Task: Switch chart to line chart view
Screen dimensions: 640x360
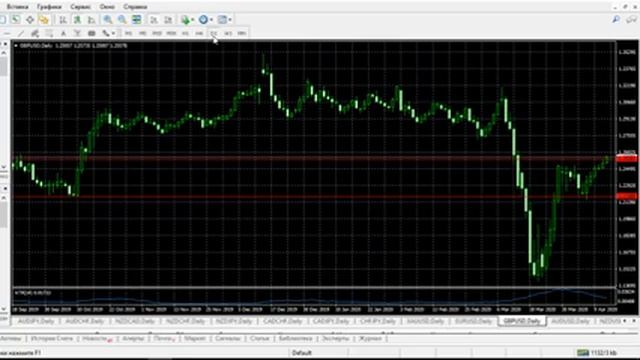Action: pos(91,20)
